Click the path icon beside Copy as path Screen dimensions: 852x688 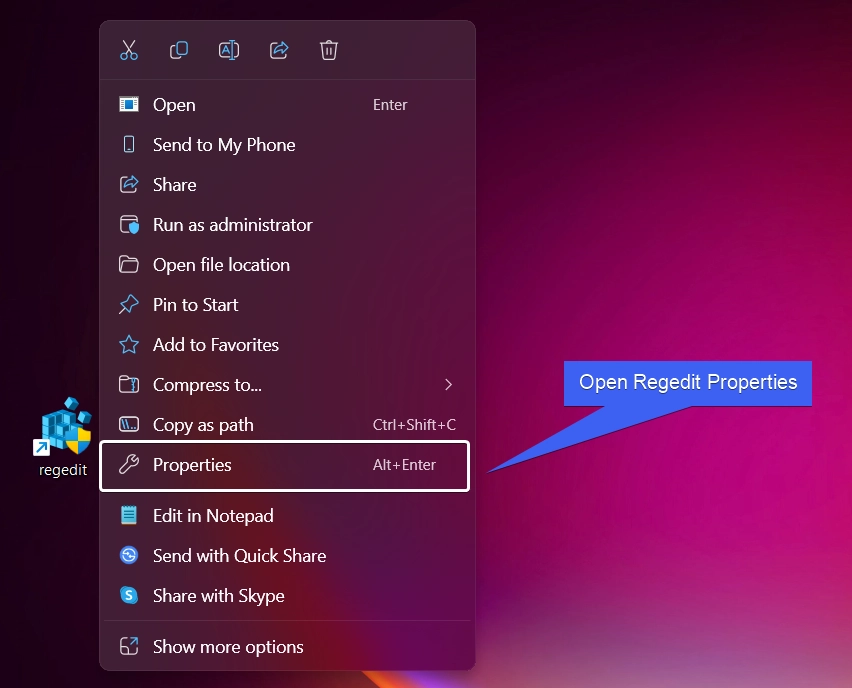point(129,424)
